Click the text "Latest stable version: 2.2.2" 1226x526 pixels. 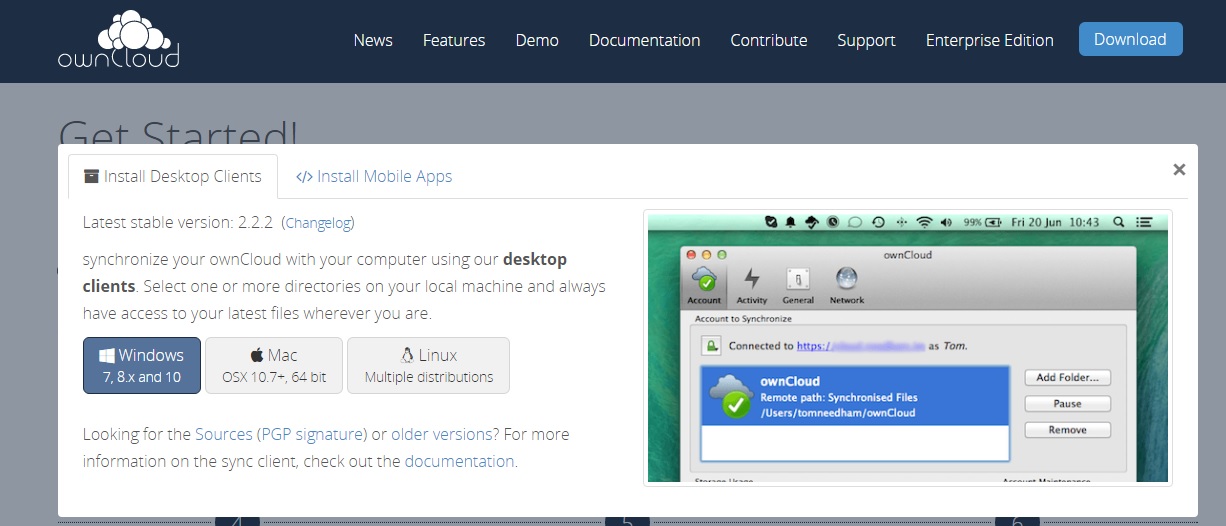[179, 222]
